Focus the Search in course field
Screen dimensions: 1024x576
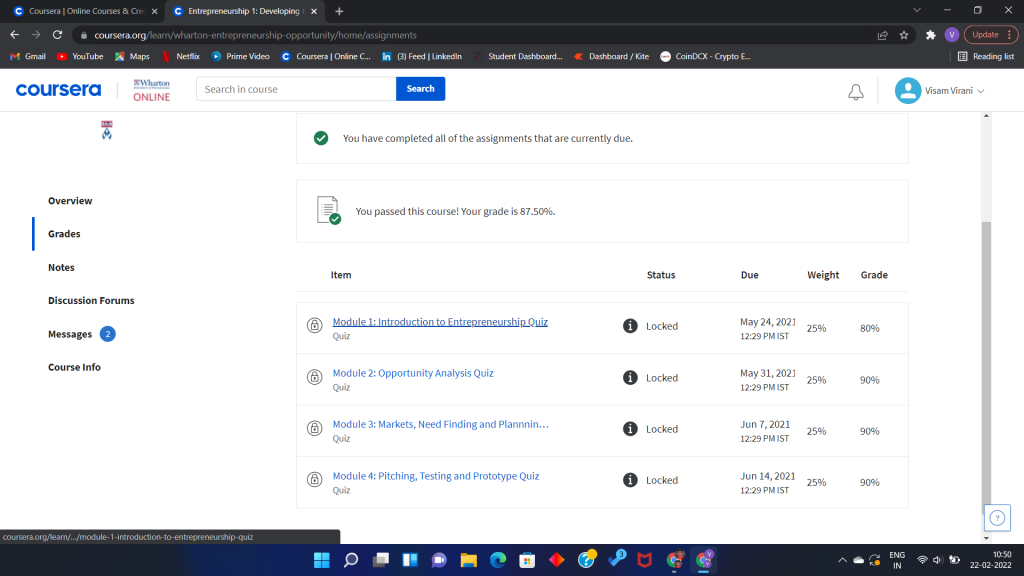click(296, 89)
